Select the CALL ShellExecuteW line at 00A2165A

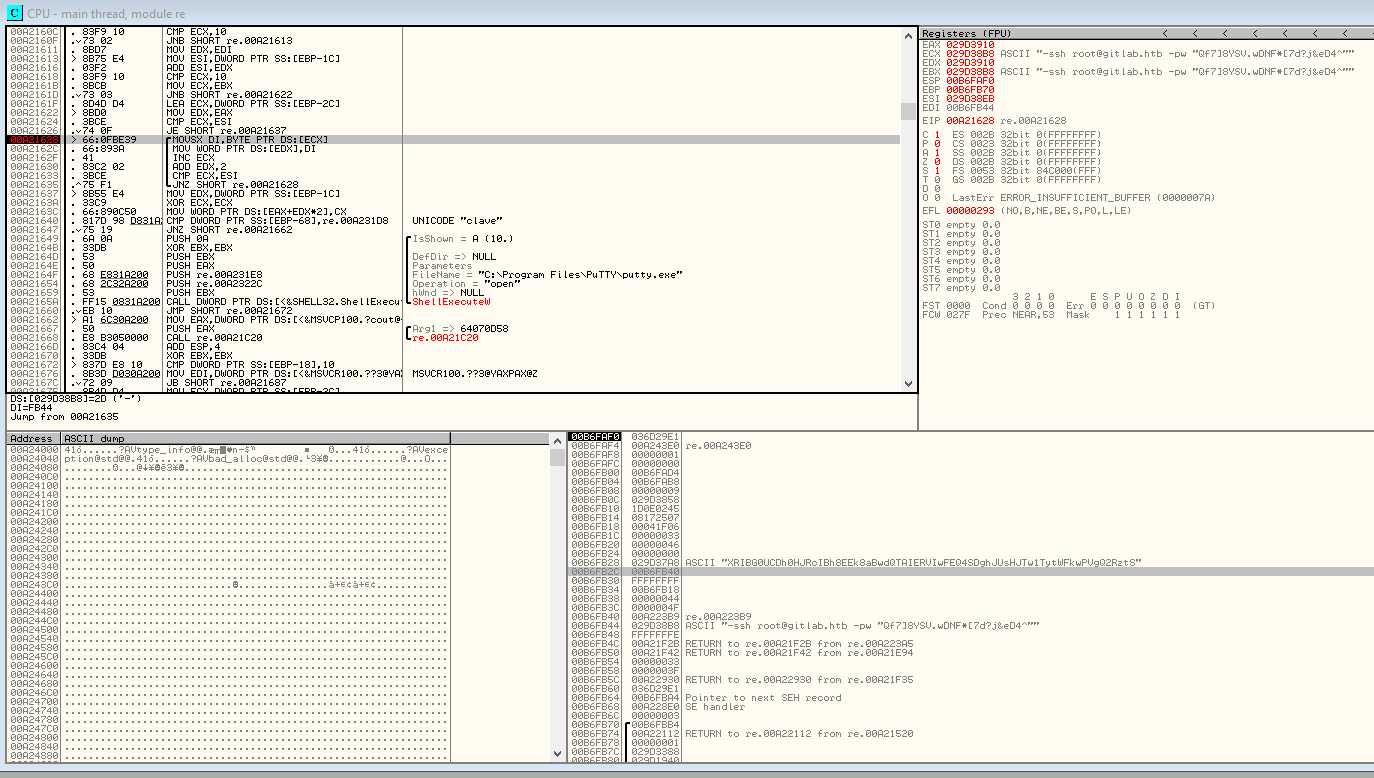coord(238,302)
